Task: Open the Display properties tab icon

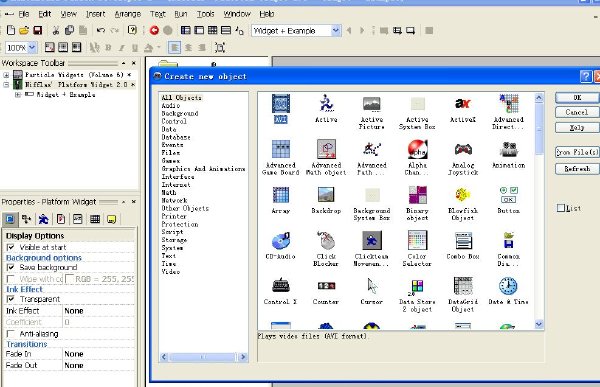Action: coord(10,219)
